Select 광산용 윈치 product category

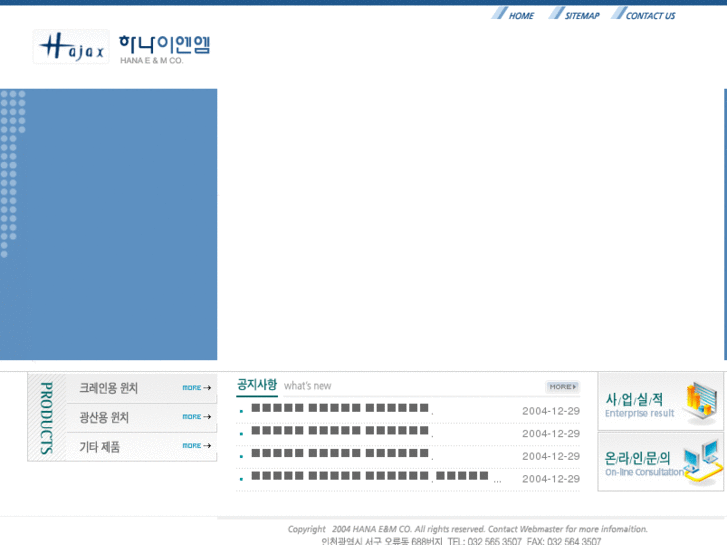(104, 417)
